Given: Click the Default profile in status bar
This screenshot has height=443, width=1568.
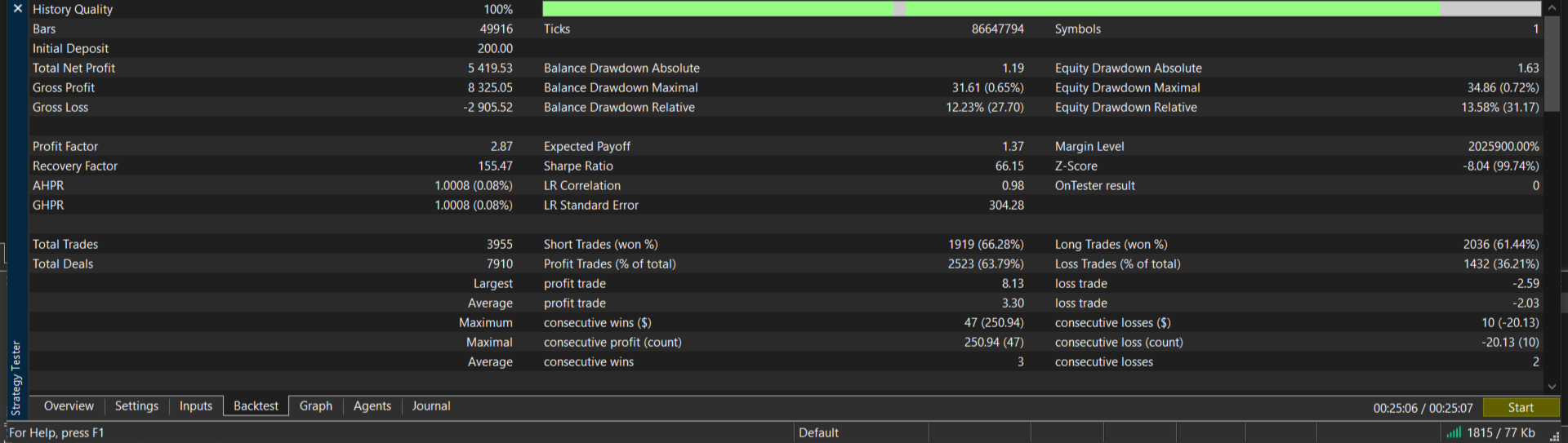Looking at the screenshot, I should coord(818,432).
